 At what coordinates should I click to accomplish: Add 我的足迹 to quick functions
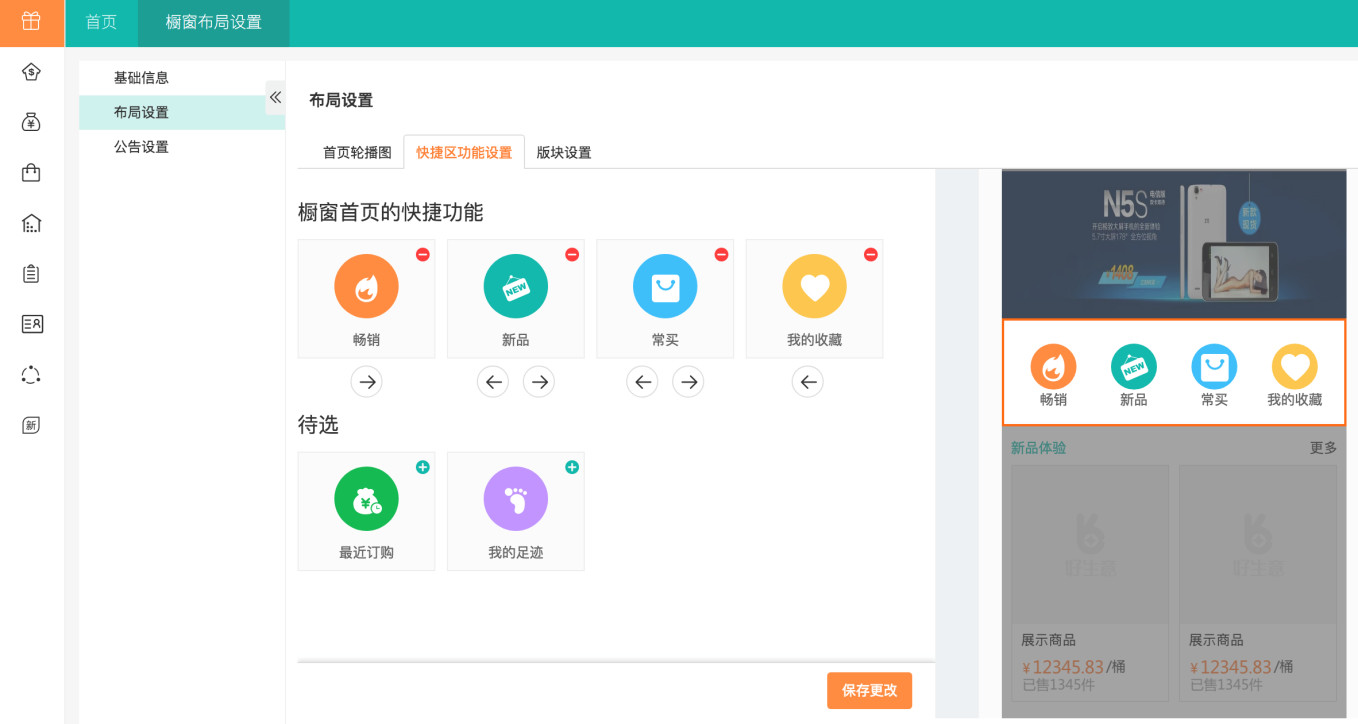click(572, 467)
